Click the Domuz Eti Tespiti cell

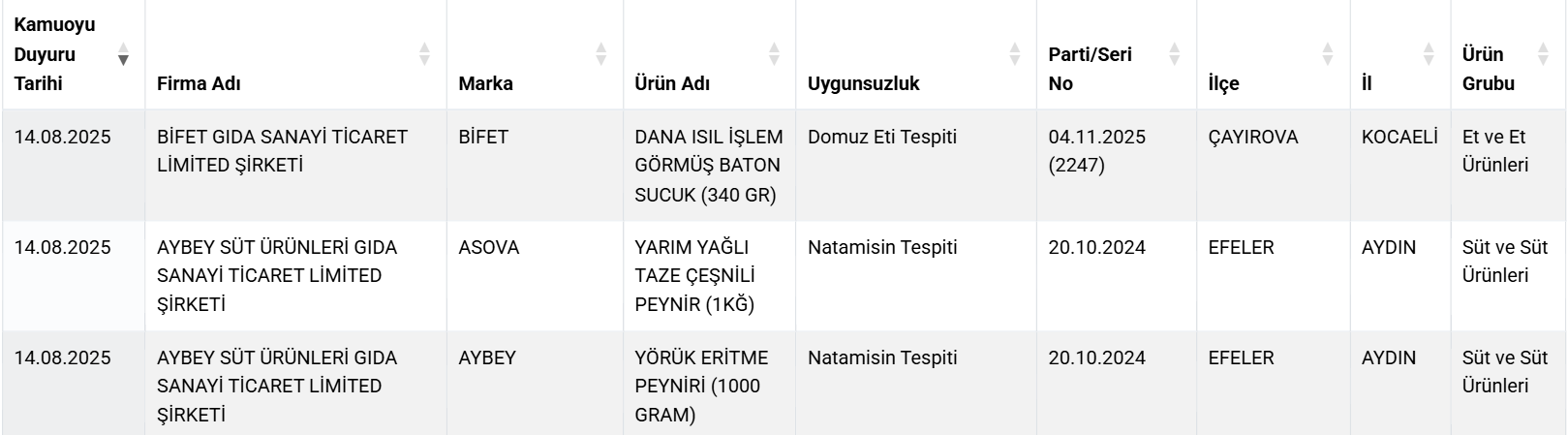(x=881, y=137)
